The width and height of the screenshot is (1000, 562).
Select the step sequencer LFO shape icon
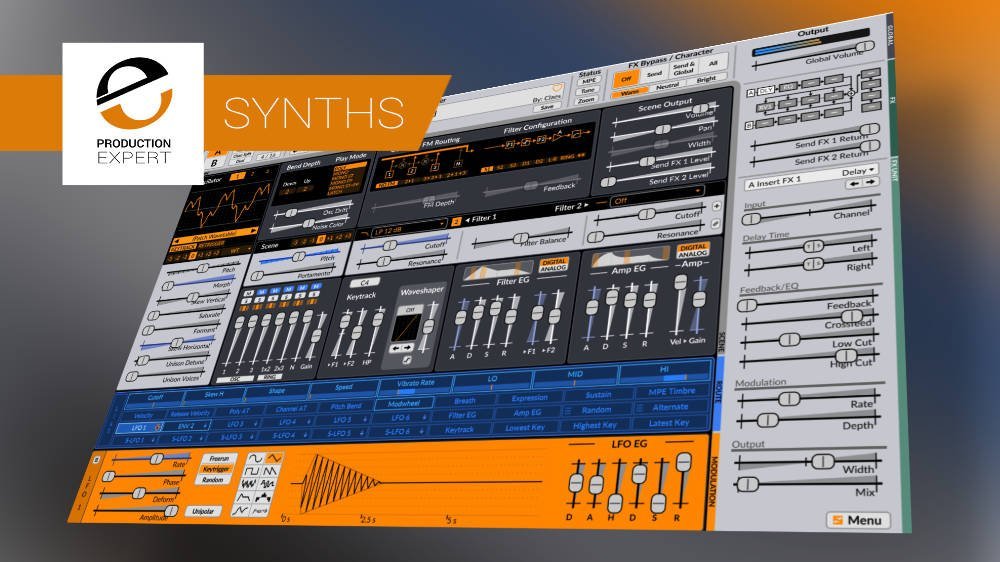pyautogui.click(x=264, y=498)
